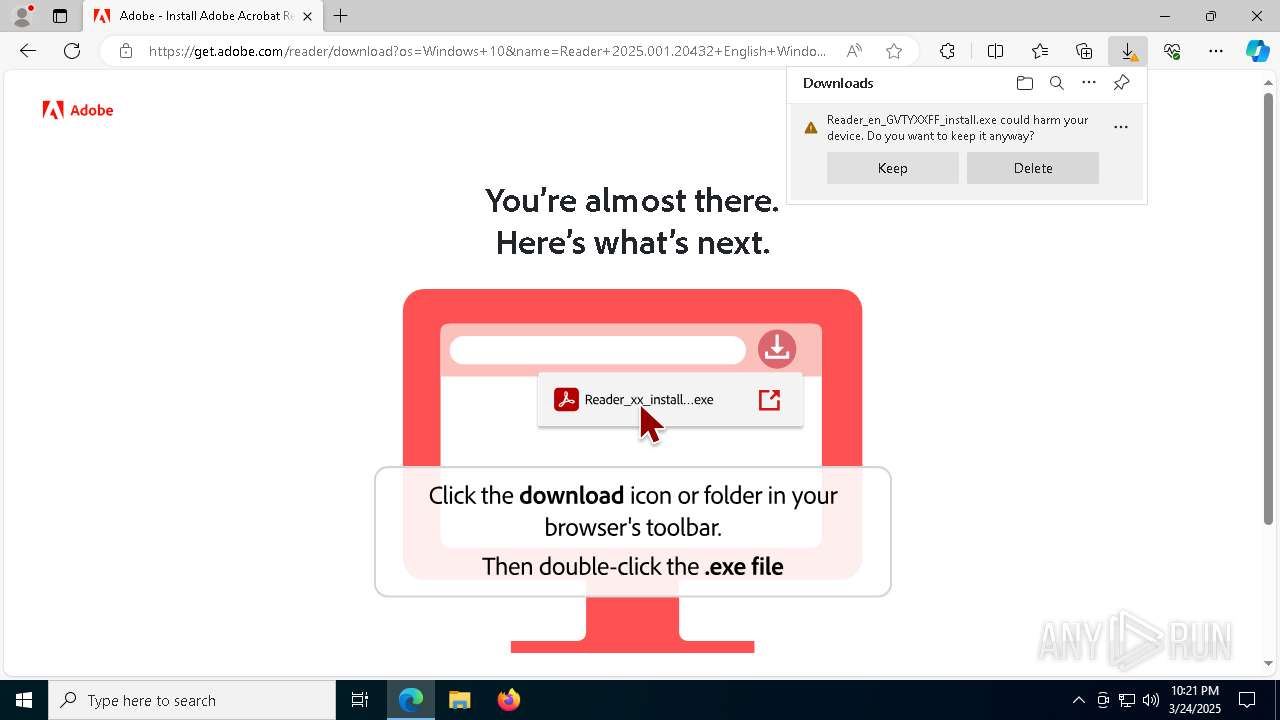Select the Adobe Install Acrobat Reader tab
This screenshot has height=720, width=1280.
pos(203,16)
